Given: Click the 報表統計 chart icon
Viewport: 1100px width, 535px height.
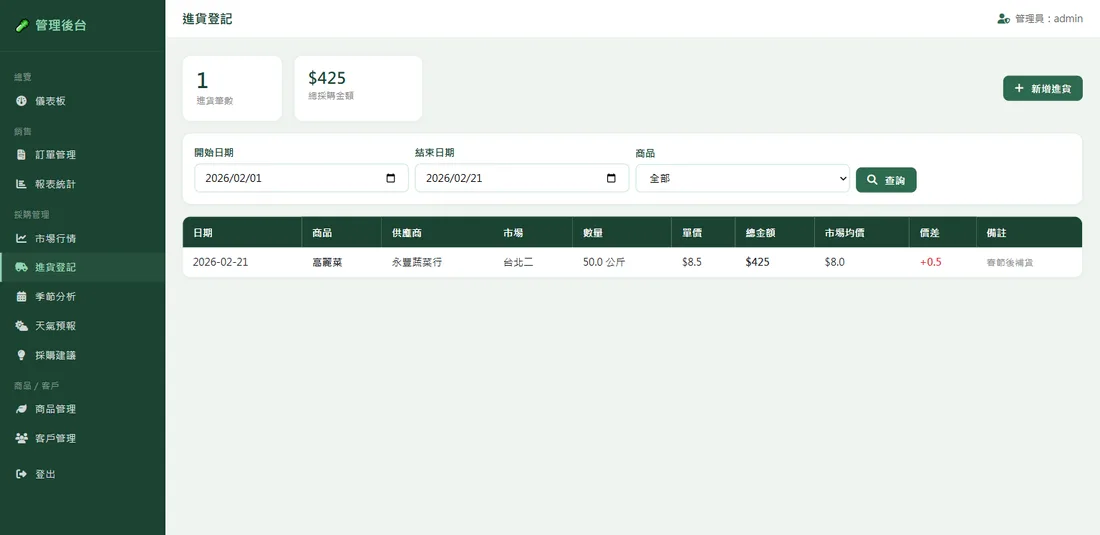Looking at the screenshot, I should [x=22, y=184].
